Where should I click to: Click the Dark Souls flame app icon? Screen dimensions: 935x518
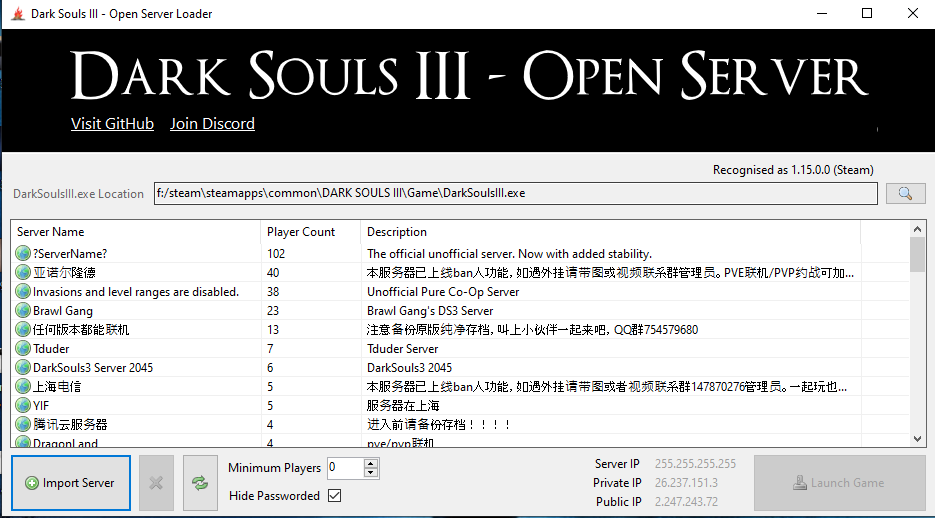tap(18, 13)
